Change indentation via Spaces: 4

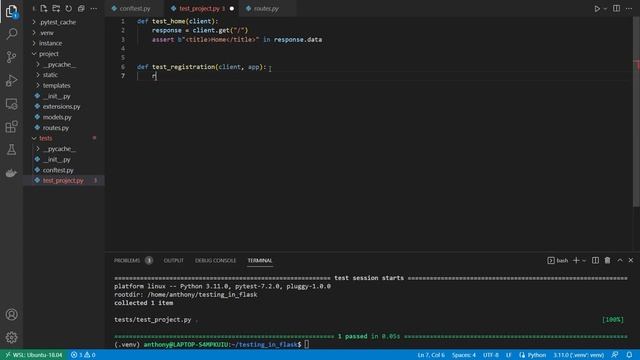[x=464, y=355]
